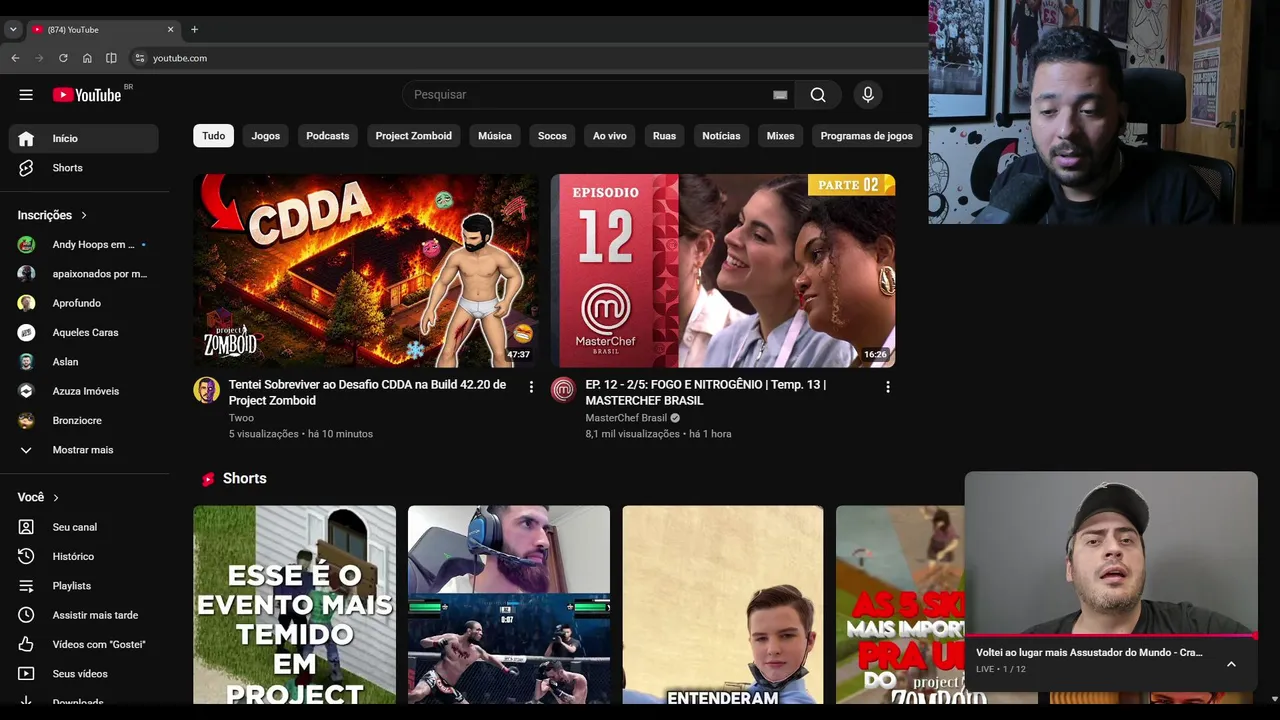Go back with browser back arrow

click(15, 58)
